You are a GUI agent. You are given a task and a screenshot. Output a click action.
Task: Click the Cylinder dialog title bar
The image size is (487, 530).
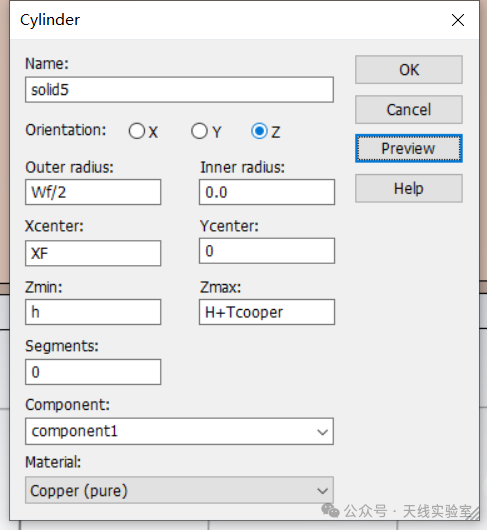click(x=230, y=20)
